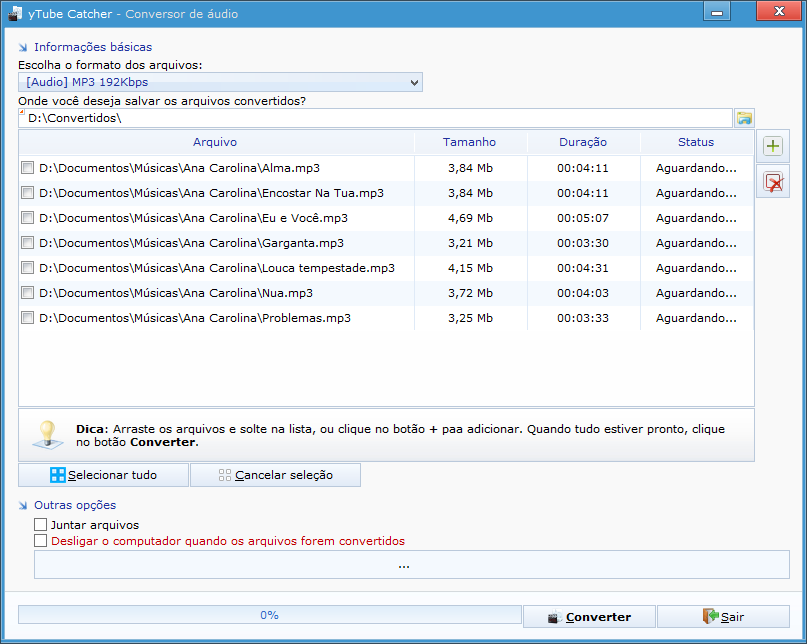Click the remove selected files icon
The image size is (807, 644).
tap(773, 182)
